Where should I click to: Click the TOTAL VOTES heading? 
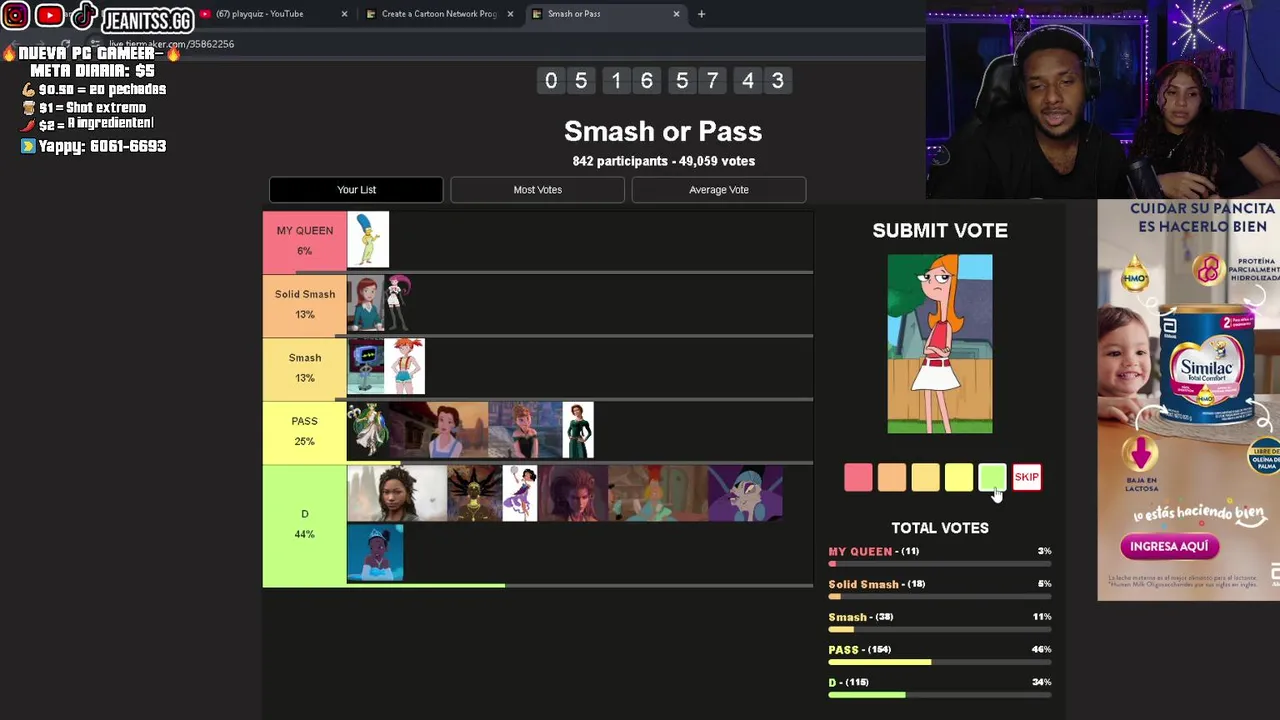(x=940, y=528)
